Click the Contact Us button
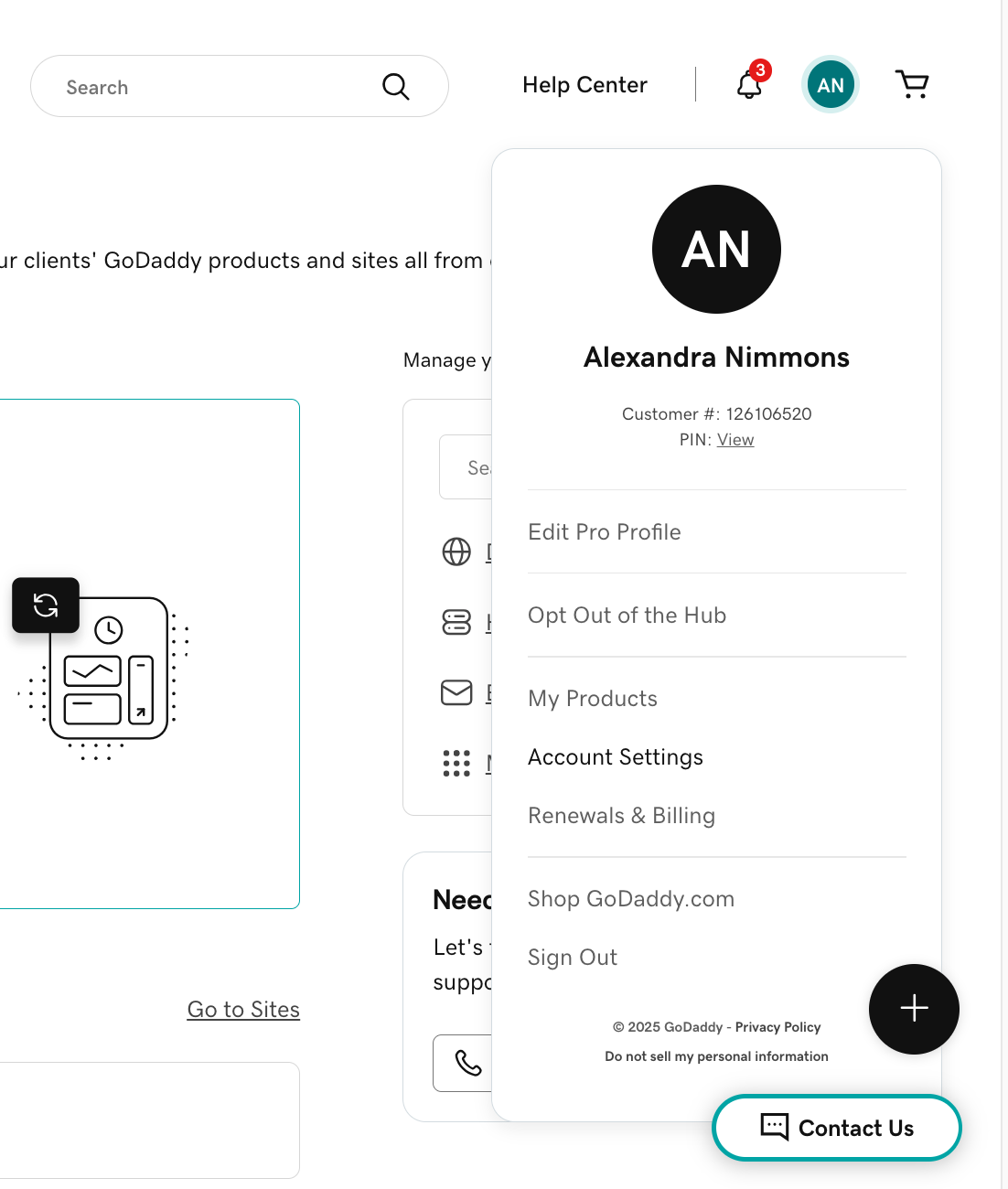The height and width of the screenshot is (1189, 1008). [837, 1128]
